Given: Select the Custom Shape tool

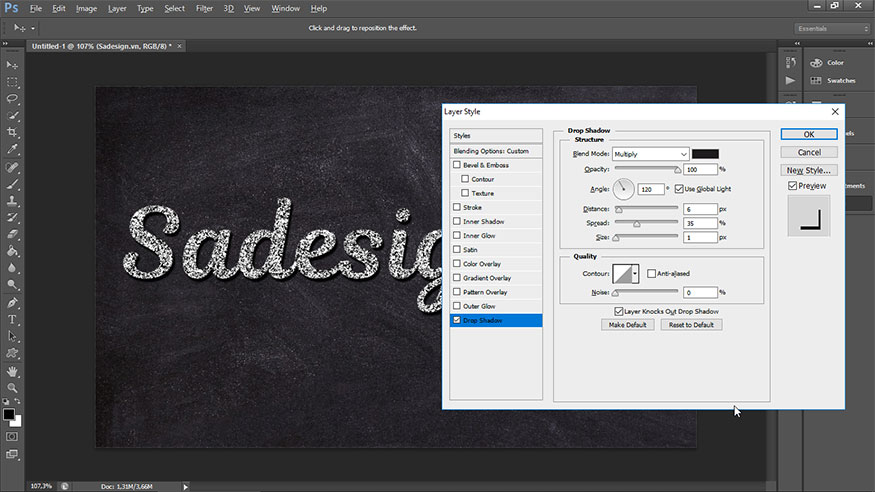Looking at the screenshot, I should [12, 353].
